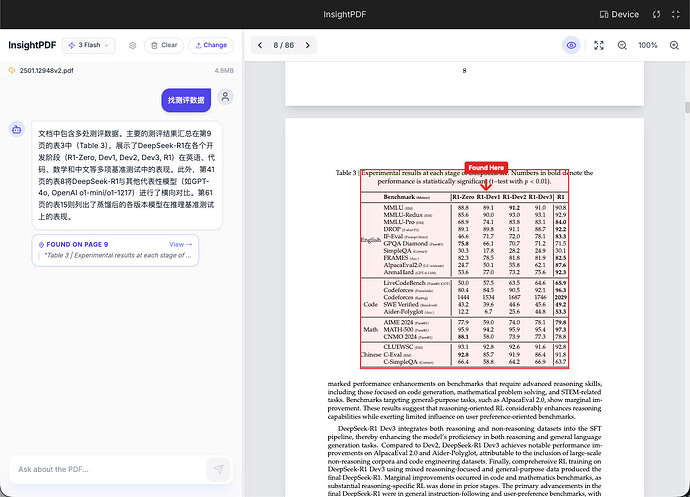This screenshot has height=497, width=690.
Task: Click the fit-to-screen icon in toolbar
Action: click(x=598, y=45)
